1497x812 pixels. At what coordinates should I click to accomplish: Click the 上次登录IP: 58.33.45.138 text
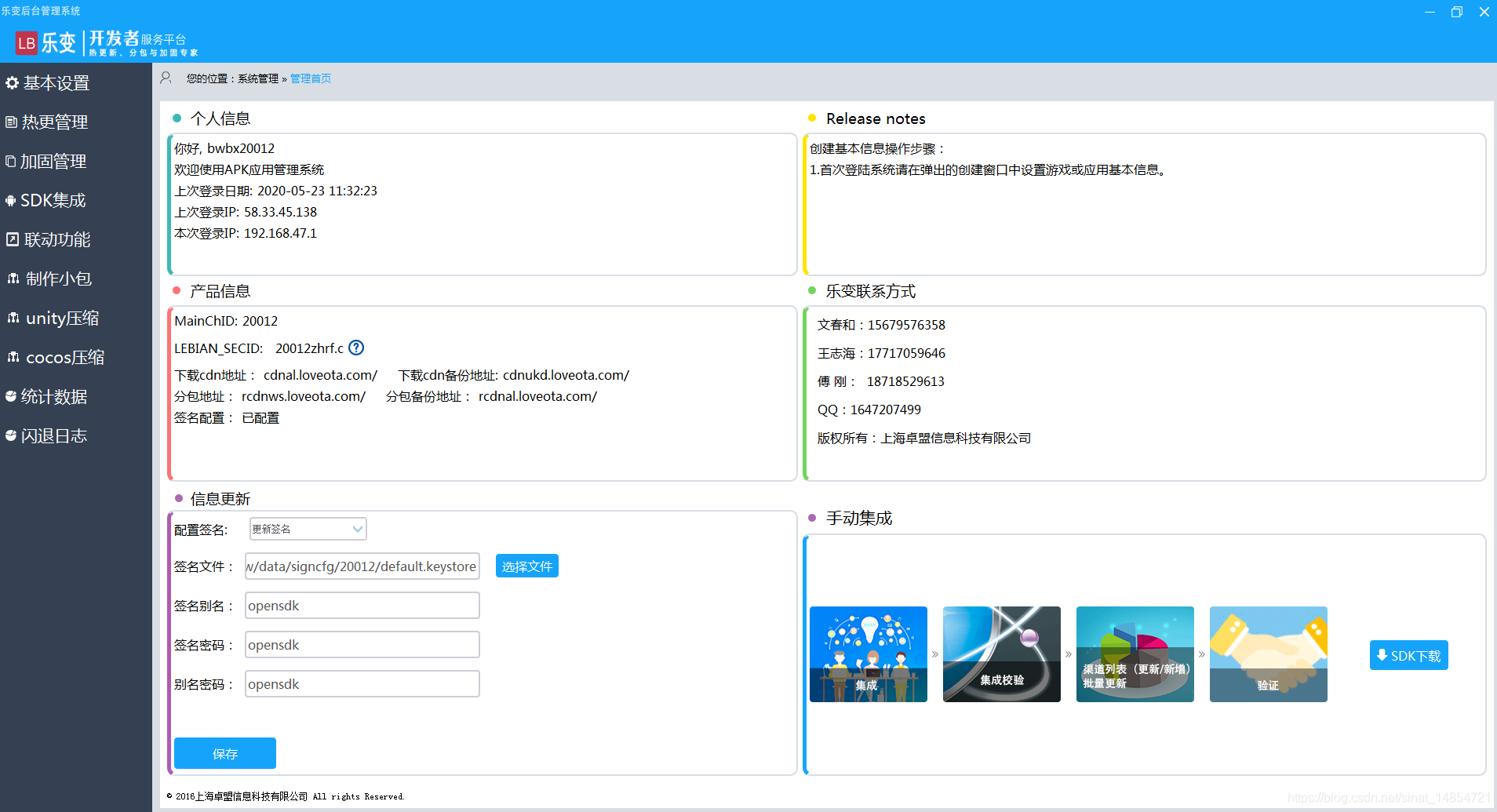pyautogui.click(x=246, y=212)
